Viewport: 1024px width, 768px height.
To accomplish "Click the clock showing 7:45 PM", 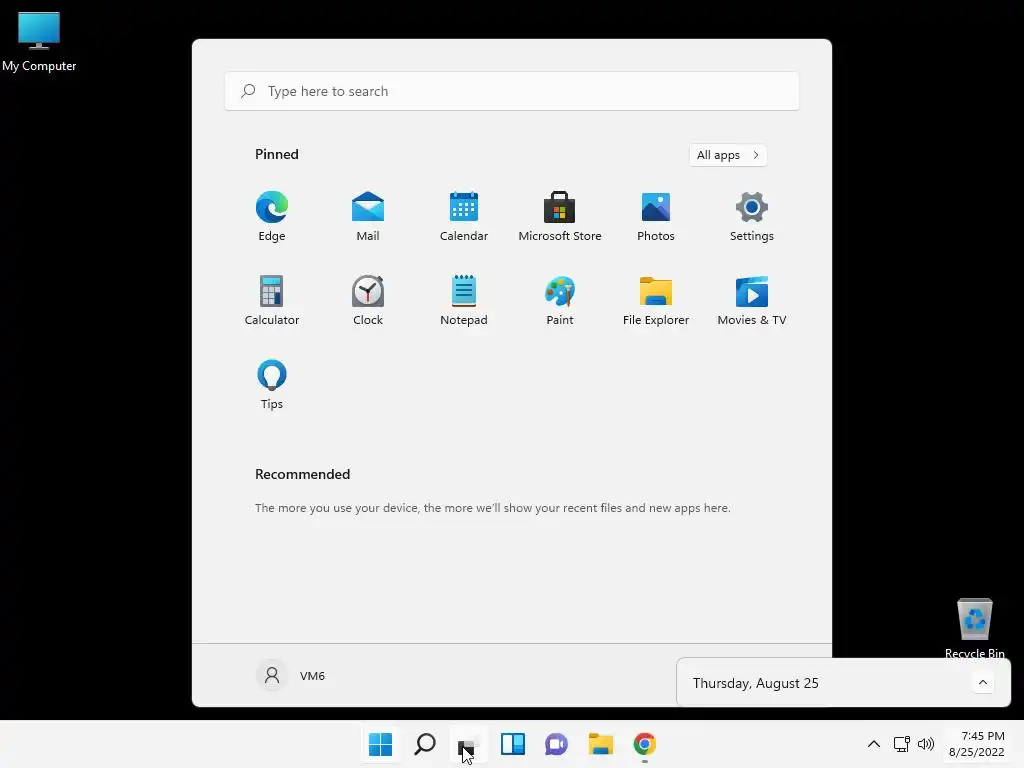I will coord(977,744).
